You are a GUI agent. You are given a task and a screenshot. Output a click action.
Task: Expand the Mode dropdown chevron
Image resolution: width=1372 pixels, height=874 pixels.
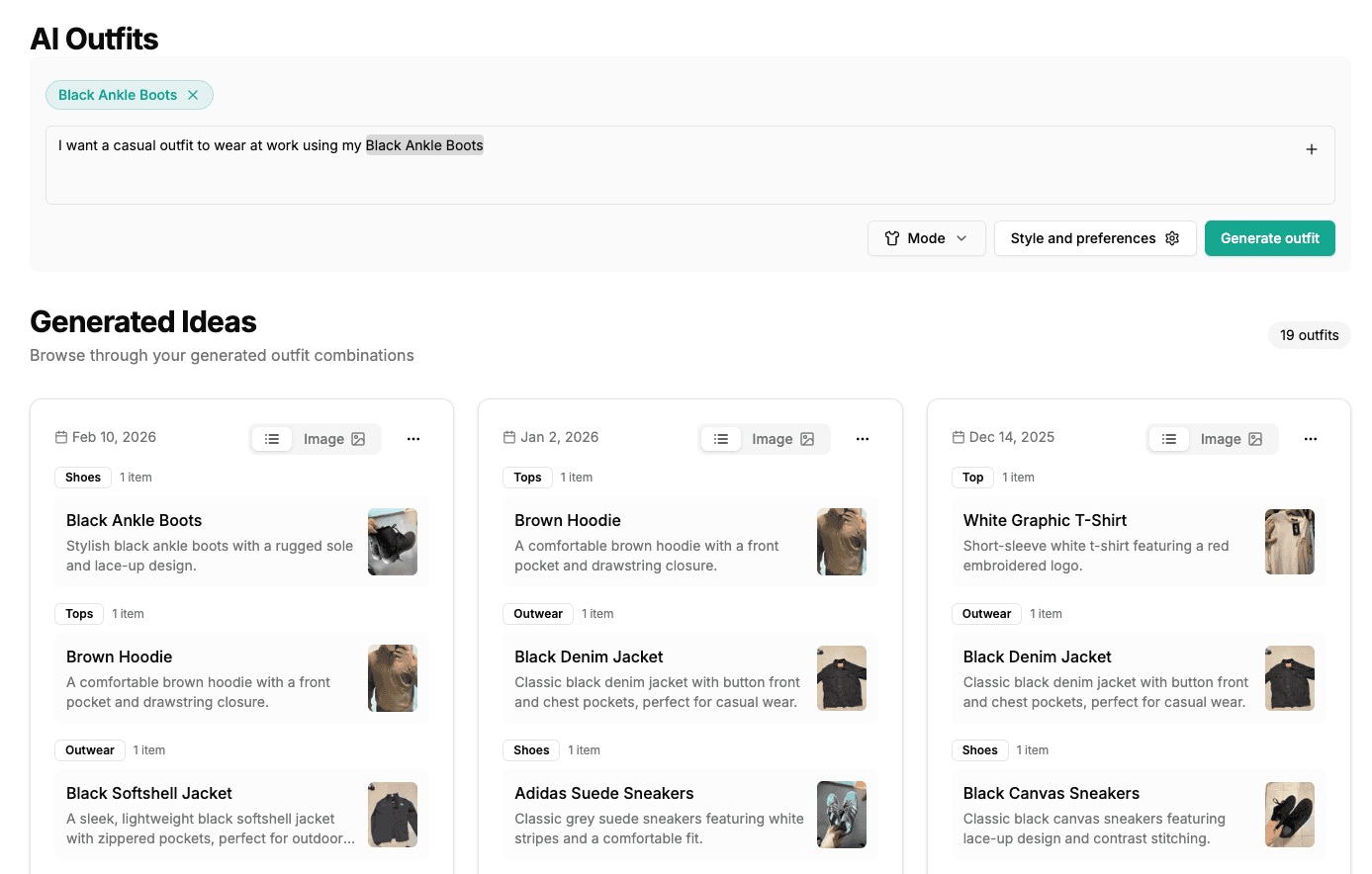(x=962, y=238)
